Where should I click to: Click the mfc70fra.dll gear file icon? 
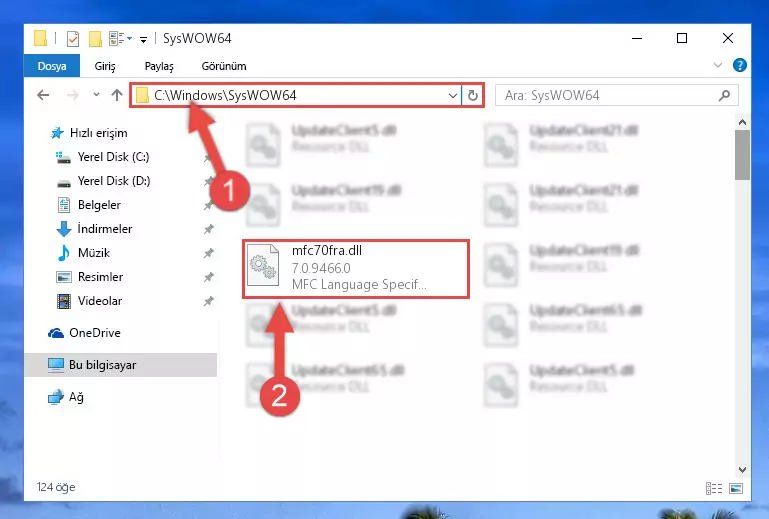tap(263, 266)
